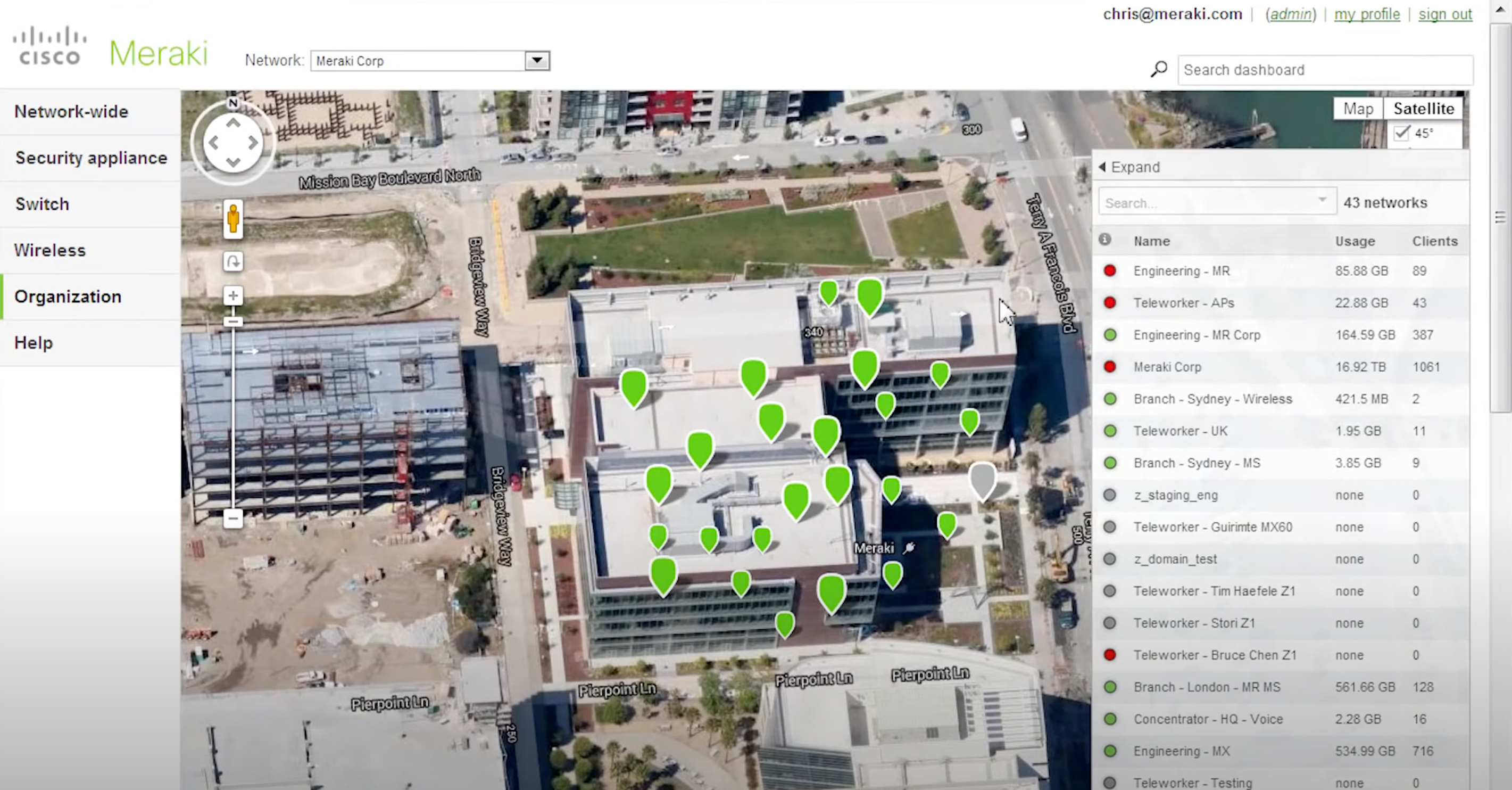Open the my profile link
The height and width of the screenshot is (790, 1512).
click(x=1366, y=14)
